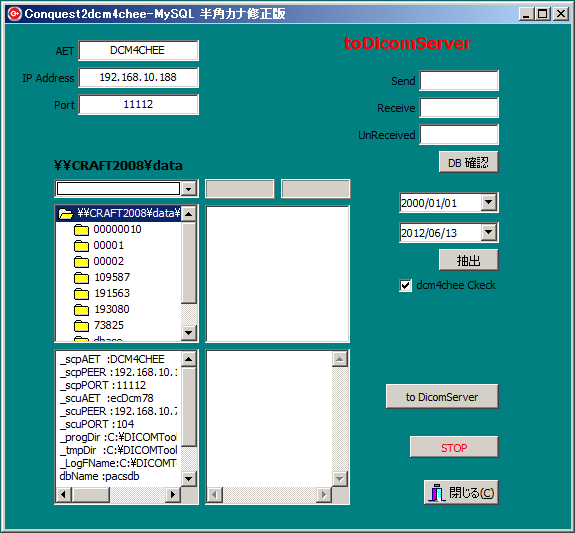This screenshot has width=575, height=533.
Task: Click the 閉じる(C) close button
Action: pos(461,492)
